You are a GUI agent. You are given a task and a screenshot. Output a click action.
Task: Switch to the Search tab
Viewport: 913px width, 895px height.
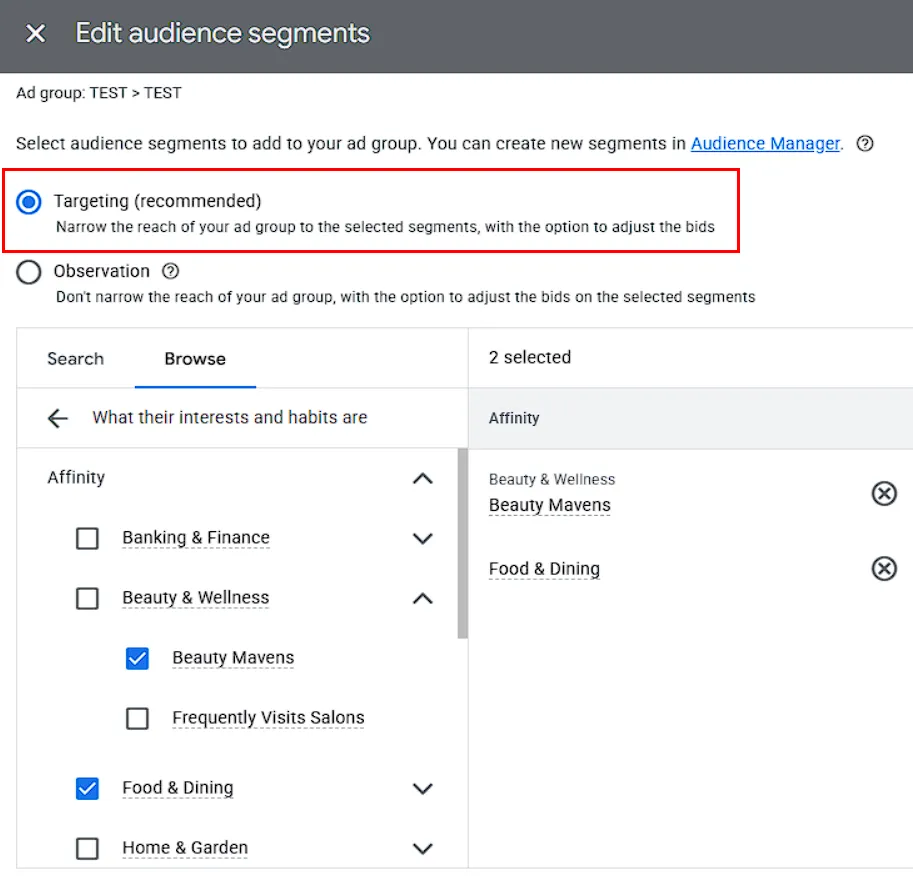(x=76, y=359)
